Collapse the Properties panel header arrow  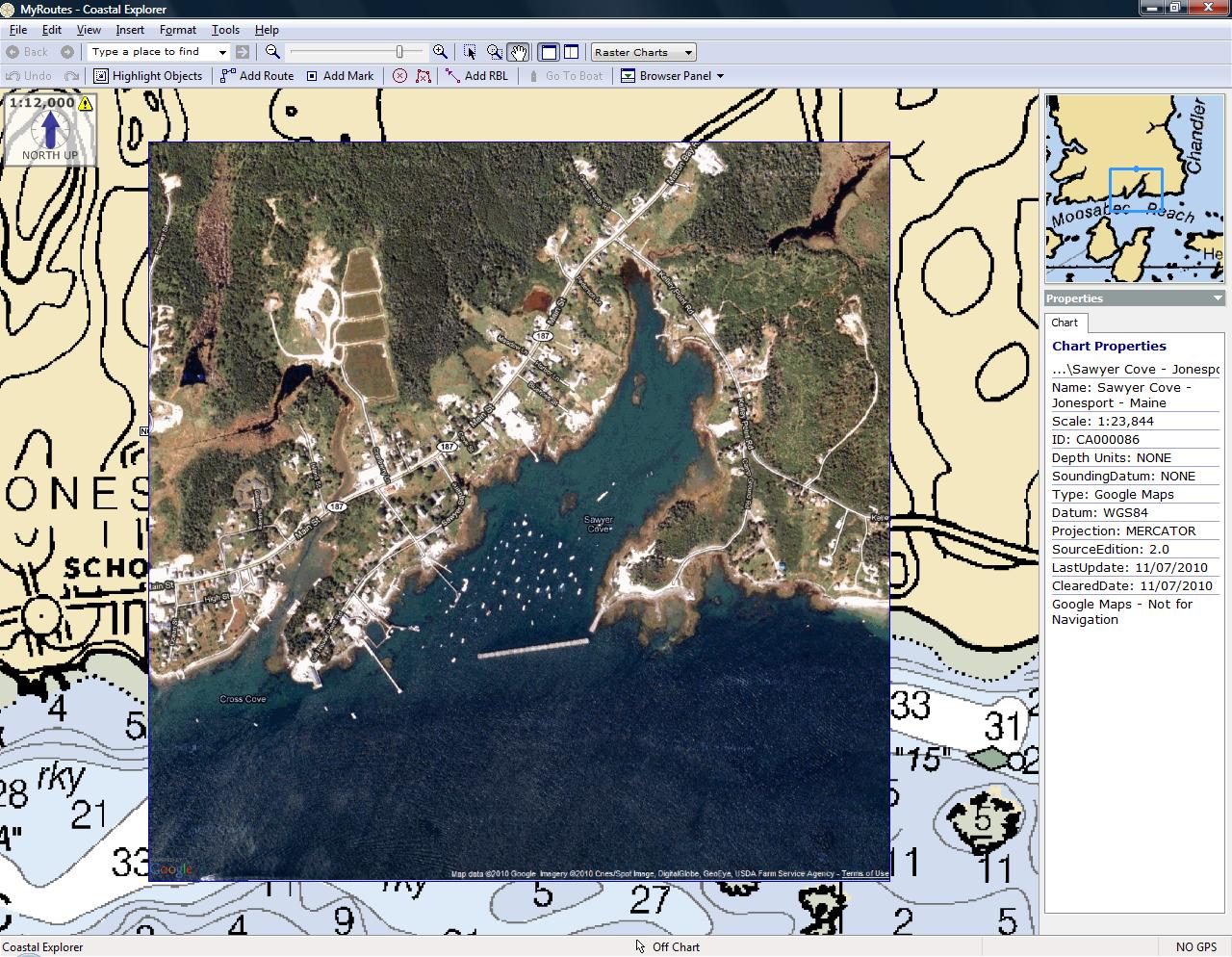point(1218,298)
